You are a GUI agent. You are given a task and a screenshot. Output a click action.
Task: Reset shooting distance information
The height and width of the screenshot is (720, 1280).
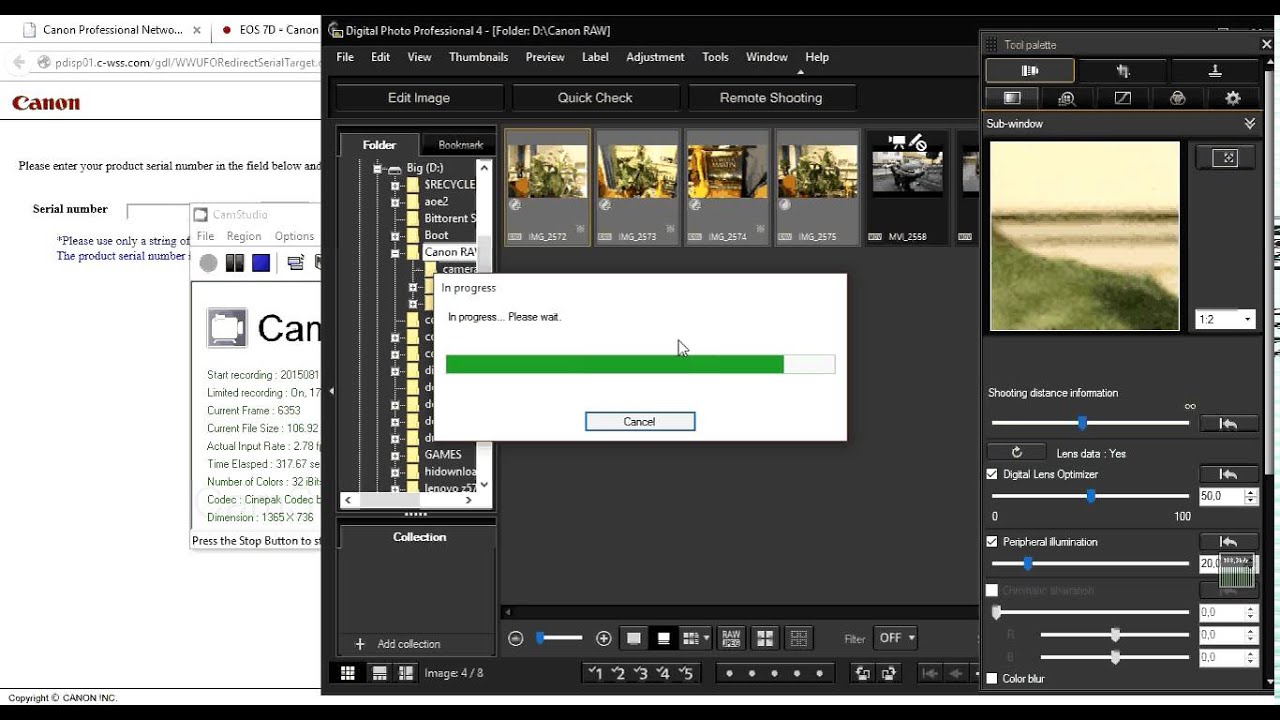1229,424
